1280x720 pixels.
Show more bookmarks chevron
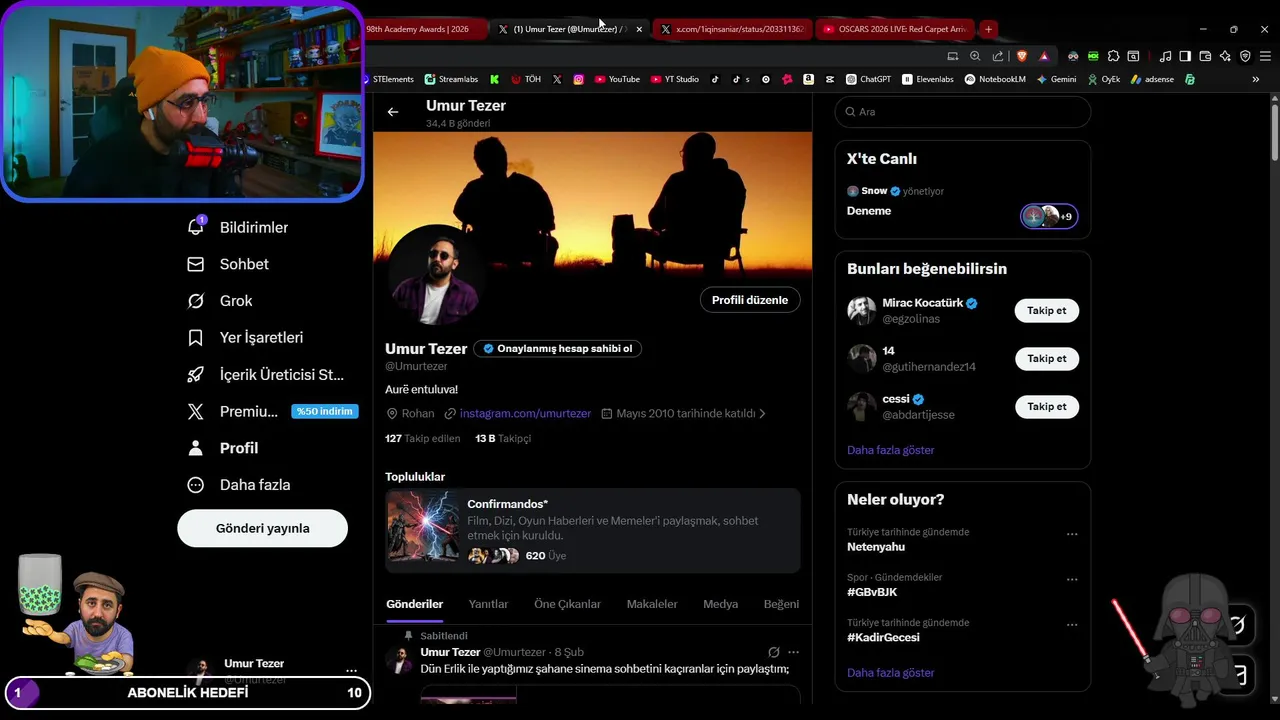[x=1256, y=79]
